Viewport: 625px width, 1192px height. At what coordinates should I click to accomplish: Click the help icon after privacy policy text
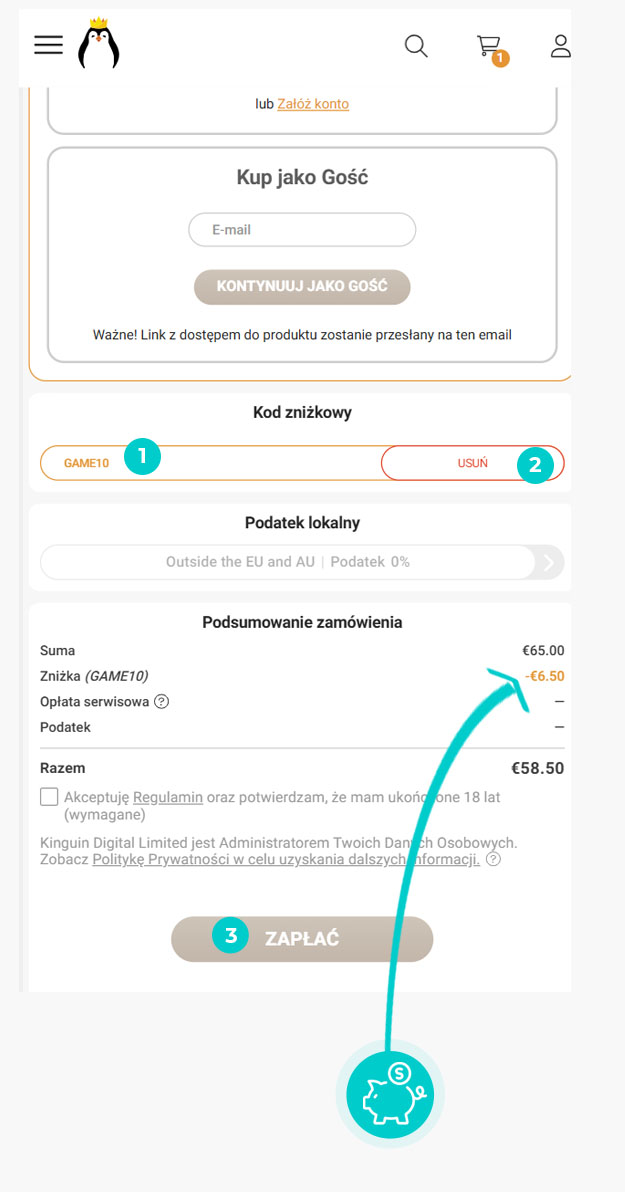tap(493, 860)
